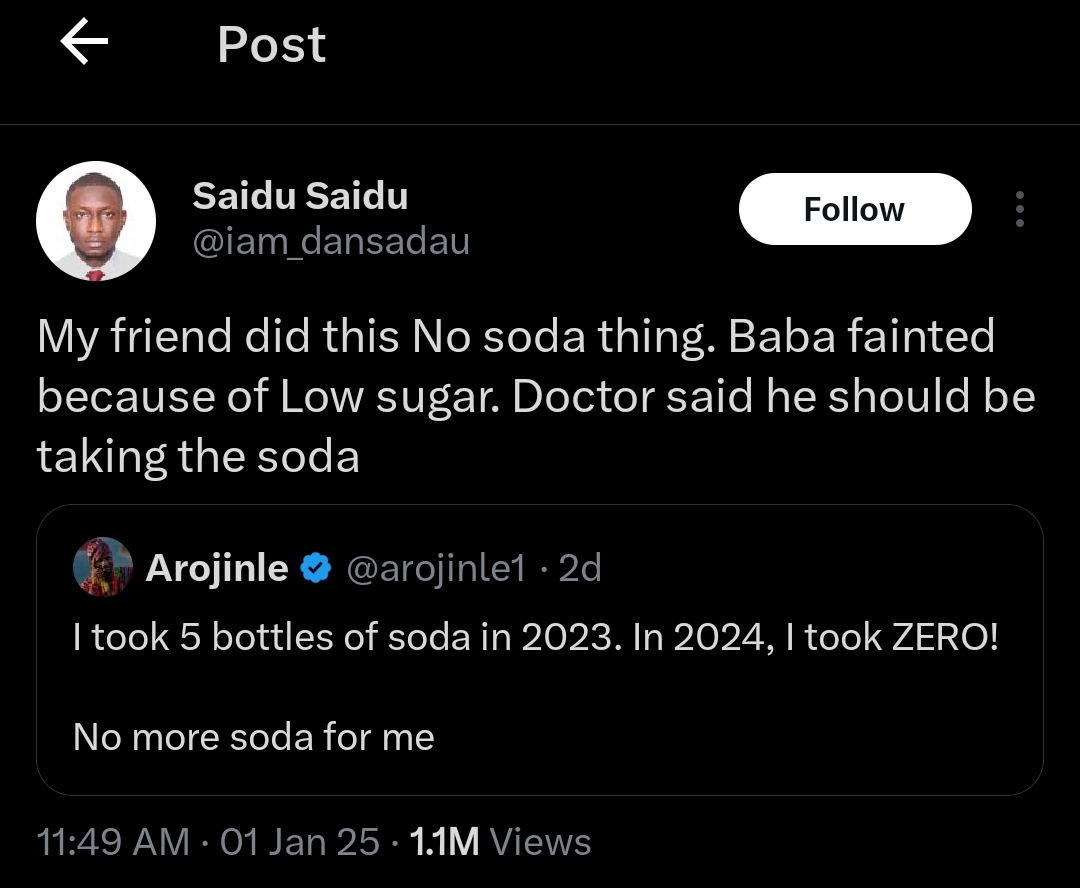Open the @iam_dansadau handle
This screenshot has height=888, width=1080.
330,242
